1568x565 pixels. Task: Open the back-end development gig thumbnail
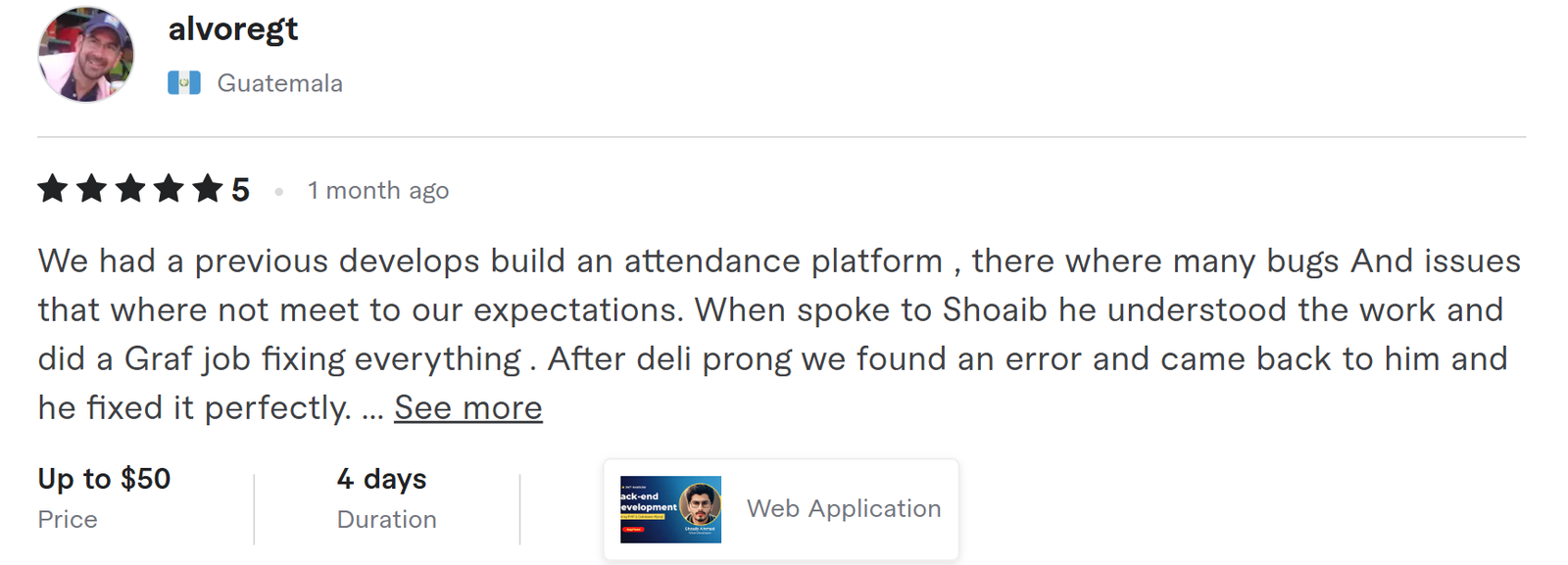point(670,509)
